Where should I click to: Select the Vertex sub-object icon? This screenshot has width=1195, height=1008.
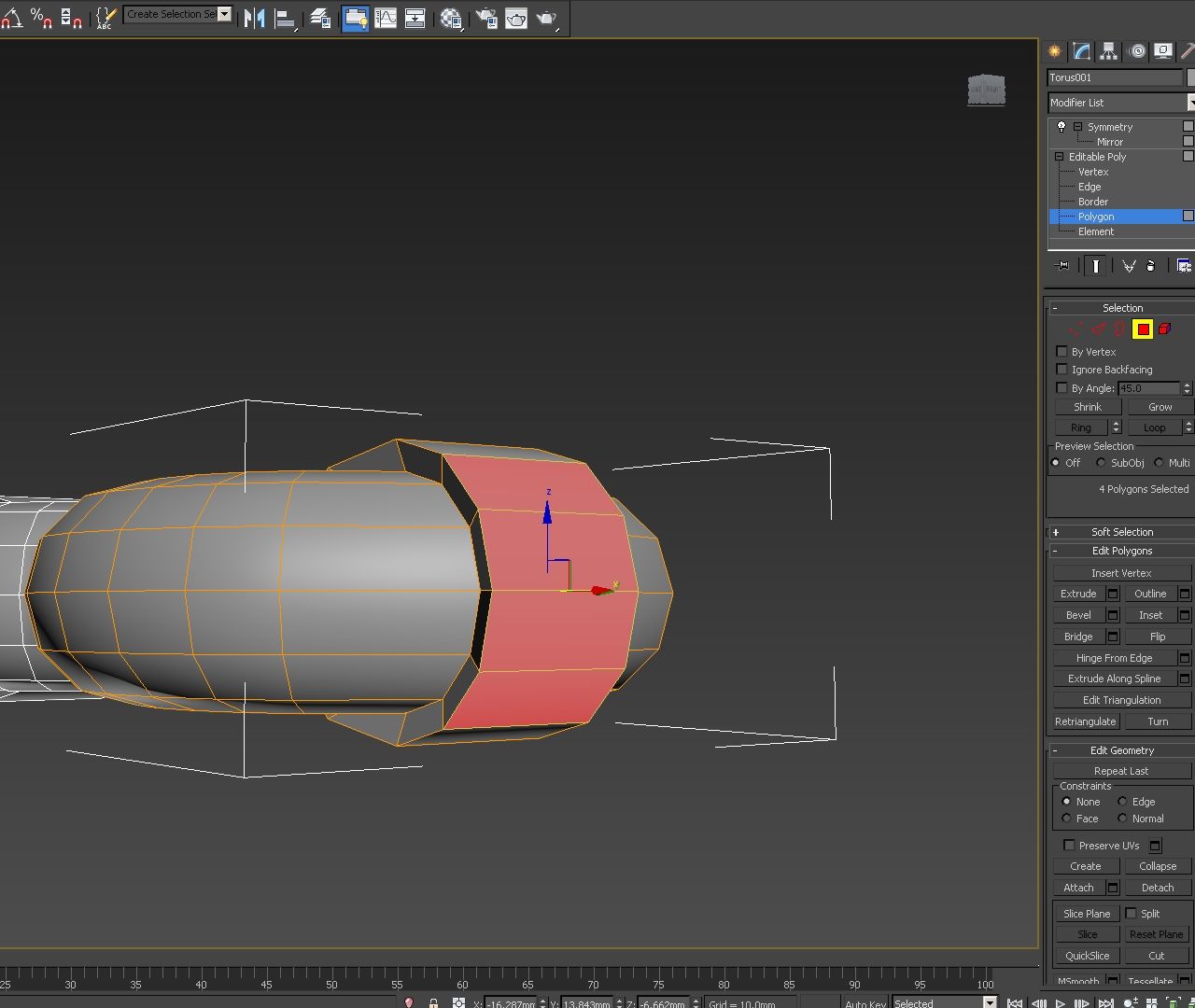(x=1075, y=329)
